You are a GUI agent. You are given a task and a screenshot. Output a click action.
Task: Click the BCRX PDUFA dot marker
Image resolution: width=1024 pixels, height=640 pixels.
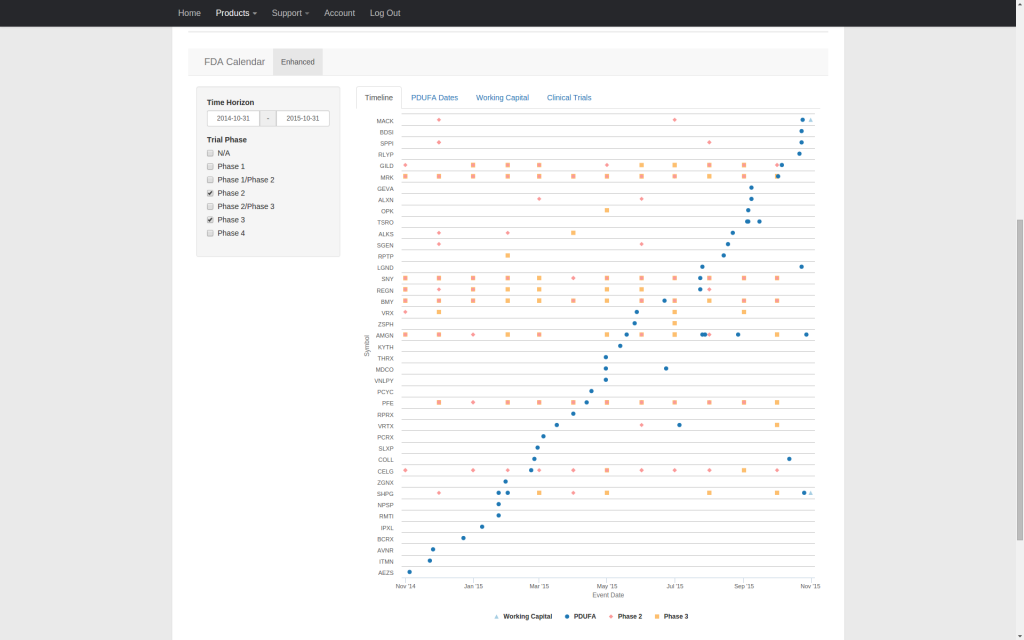click(464, 538)
